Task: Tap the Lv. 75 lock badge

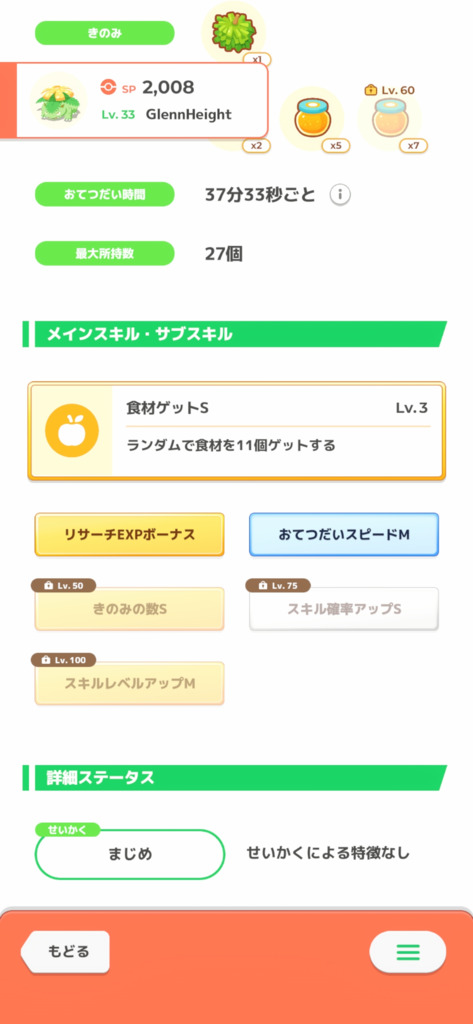Action: click(x=278, y=585)
